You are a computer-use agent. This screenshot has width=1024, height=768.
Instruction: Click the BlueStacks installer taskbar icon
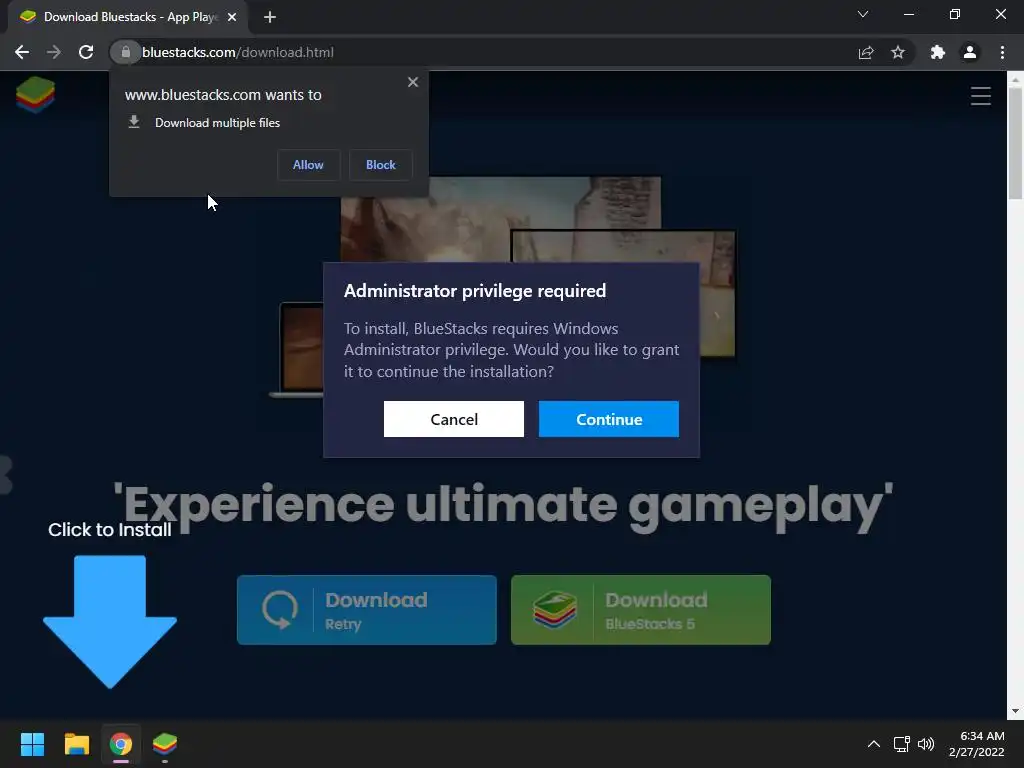[165, 744]
